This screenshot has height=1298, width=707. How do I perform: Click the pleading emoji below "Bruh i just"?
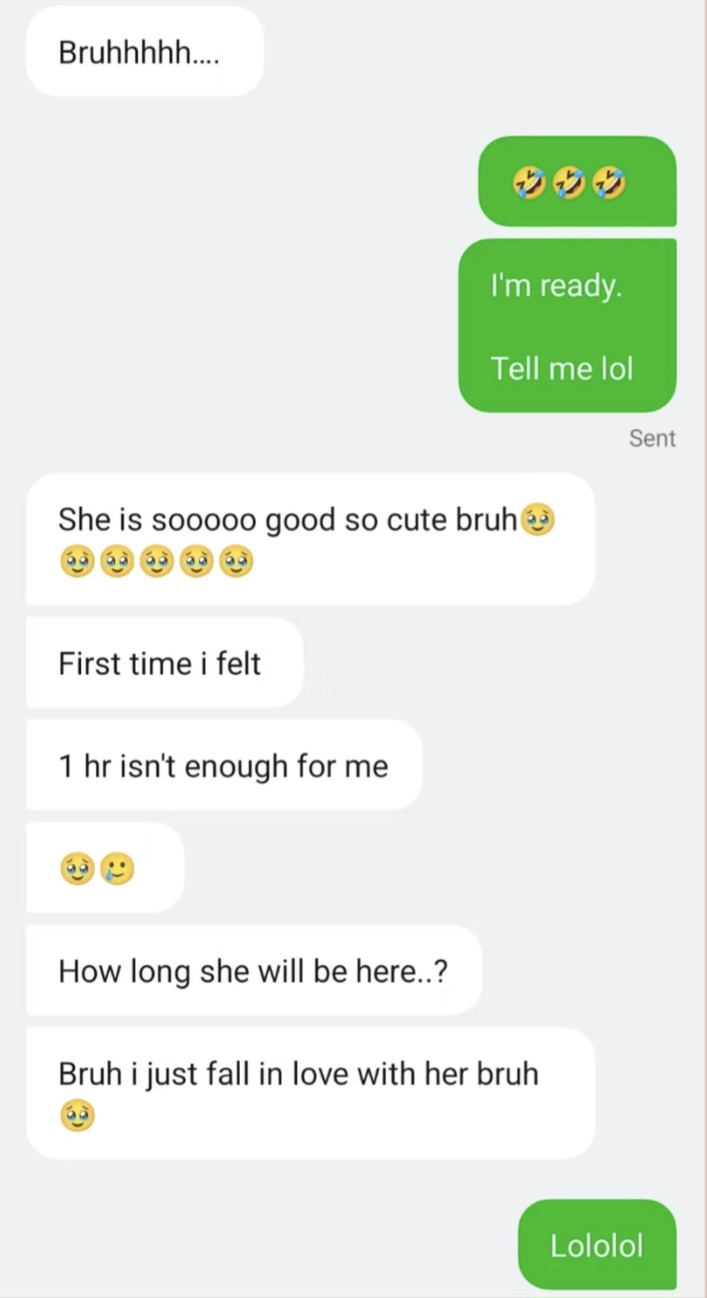click(77, 1115)
